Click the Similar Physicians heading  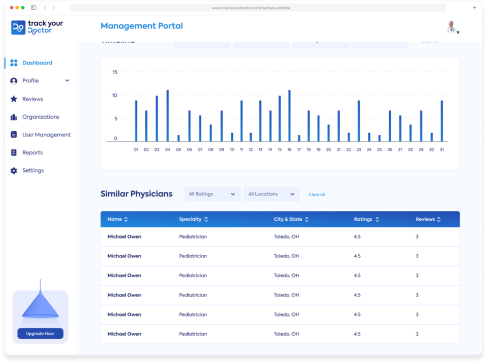tap(136, 194)
